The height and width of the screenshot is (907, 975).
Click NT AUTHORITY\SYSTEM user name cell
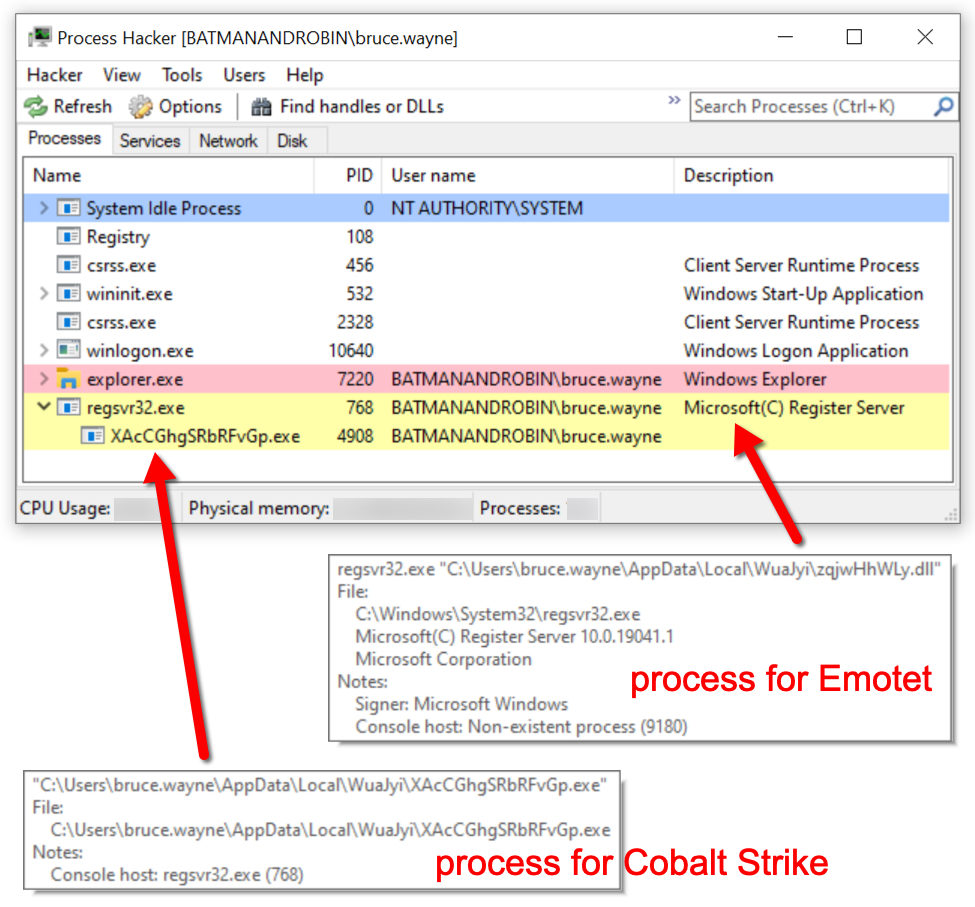pos(487,208)
